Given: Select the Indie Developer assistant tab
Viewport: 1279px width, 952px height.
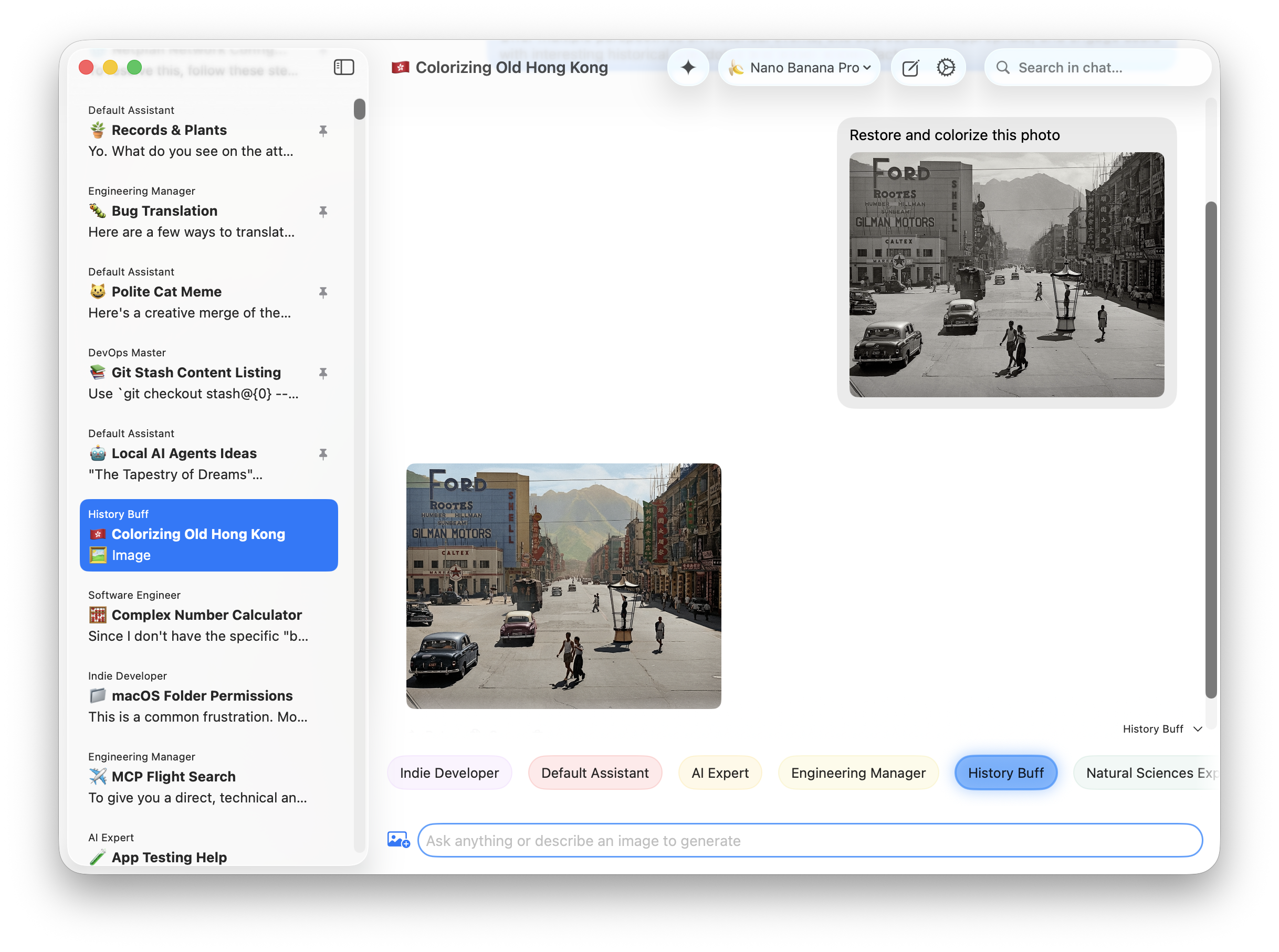Looking at the screenshot, I should coord(449,773).
